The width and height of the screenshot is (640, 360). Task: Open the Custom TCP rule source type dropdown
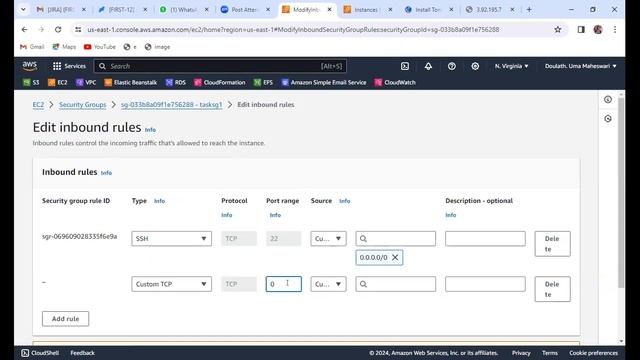point(328,284)
